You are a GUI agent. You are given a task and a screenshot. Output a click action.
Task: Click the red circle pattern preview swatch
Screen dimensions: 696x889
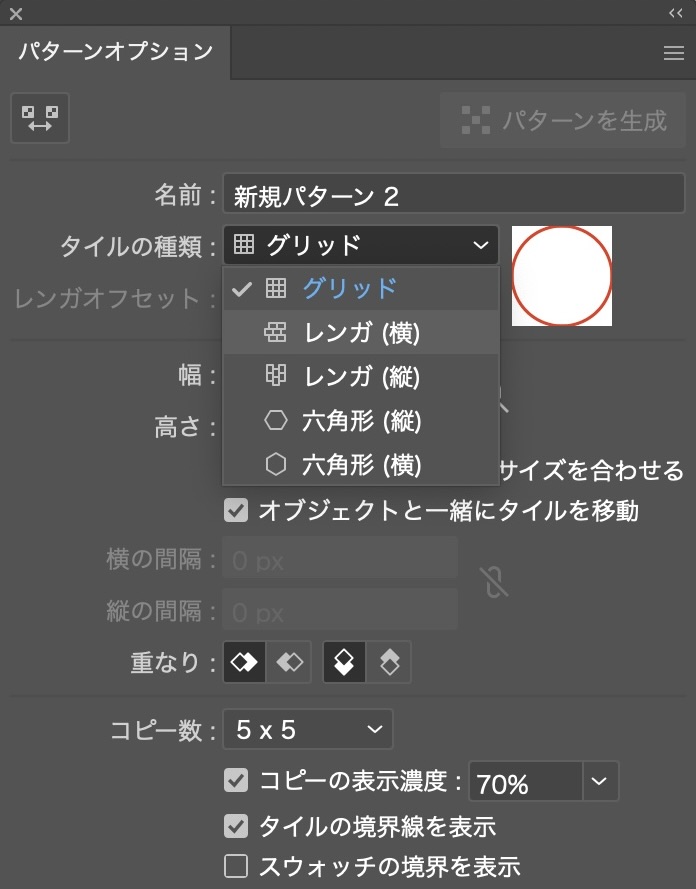[x=562, y=276]
